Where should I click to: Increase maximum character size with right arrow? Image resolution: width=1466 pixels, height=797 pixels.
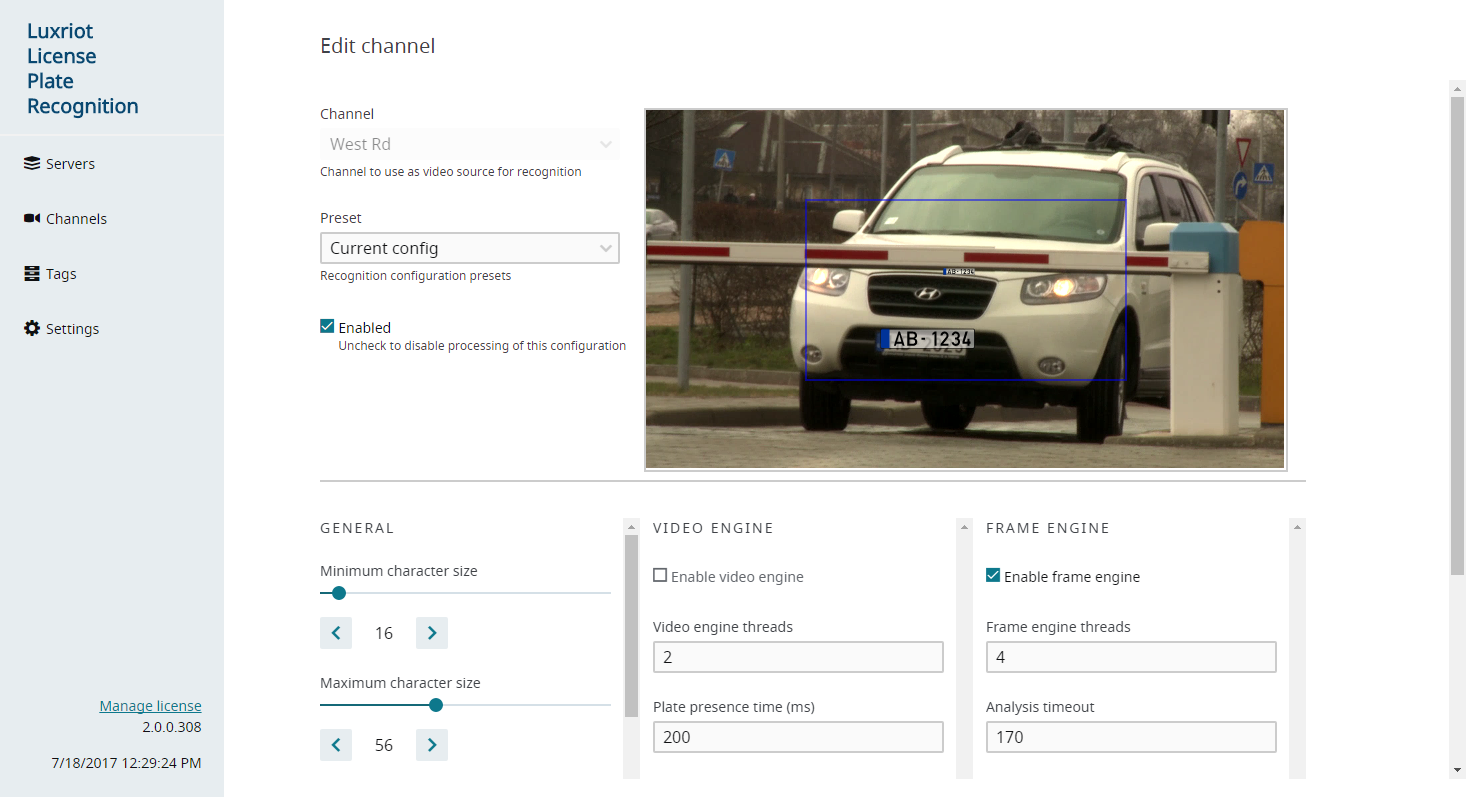pos(432,745)
